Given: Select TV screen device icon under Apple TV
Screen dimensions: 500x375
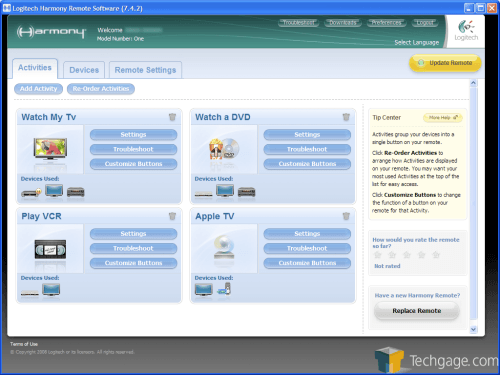Looking at the screenshot, I should (x=204, y=290).
